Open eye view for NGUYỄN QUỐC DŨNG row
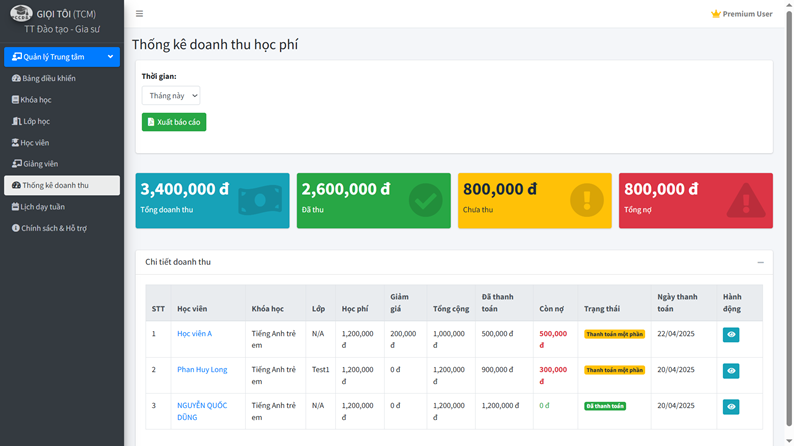 click(x=731, y=407)
